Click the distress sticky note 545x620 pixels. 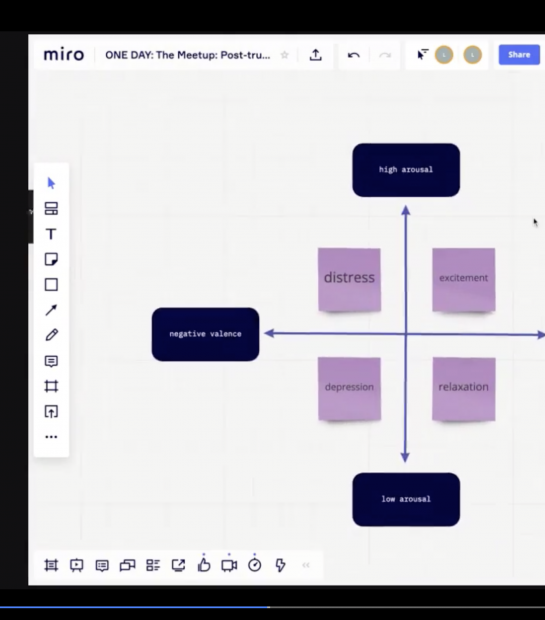click(x=349, y=280)
